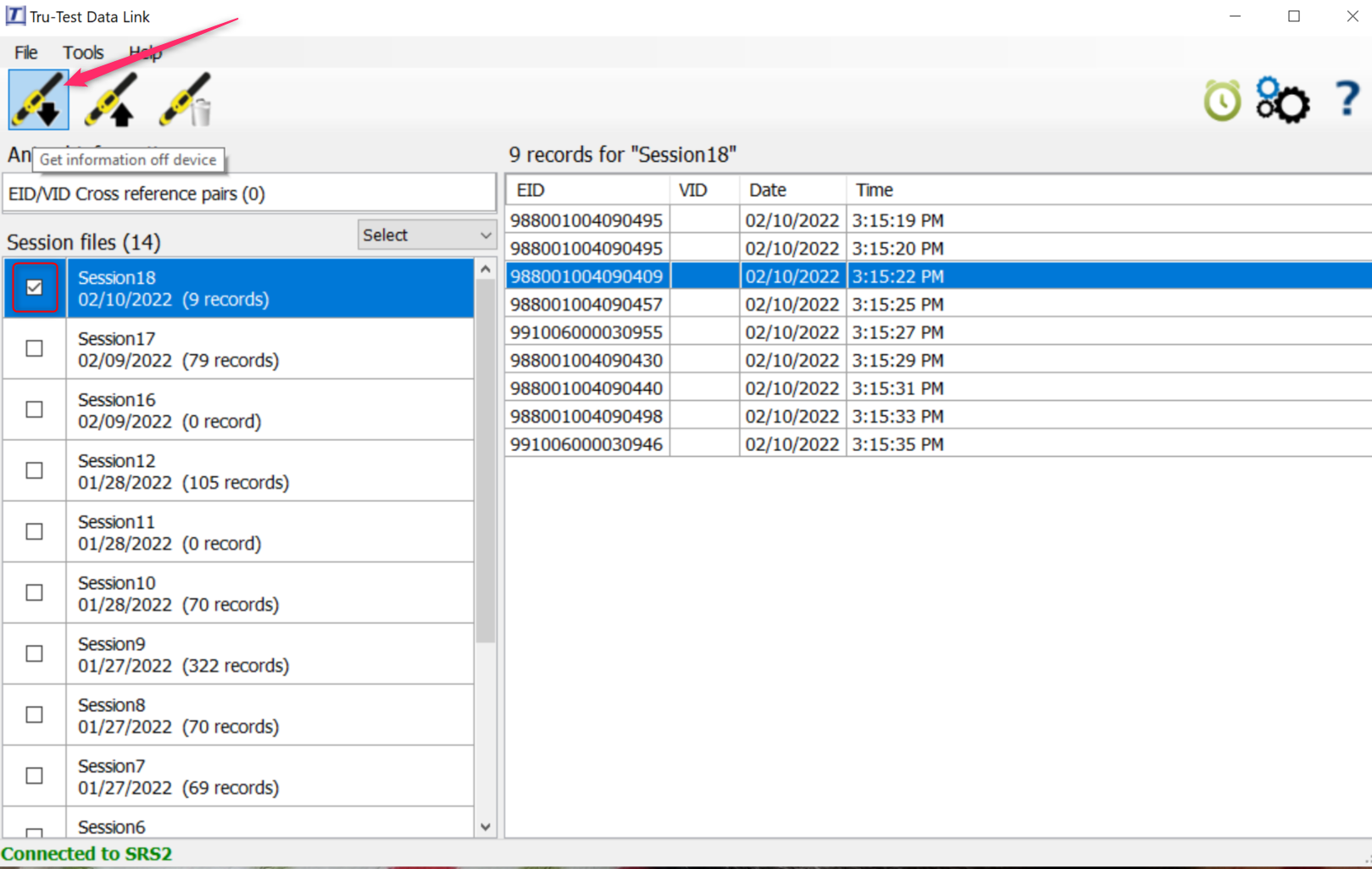Select EID 988001004090409 row
This screenshot has height=869, width=1372.
point(939,276)
